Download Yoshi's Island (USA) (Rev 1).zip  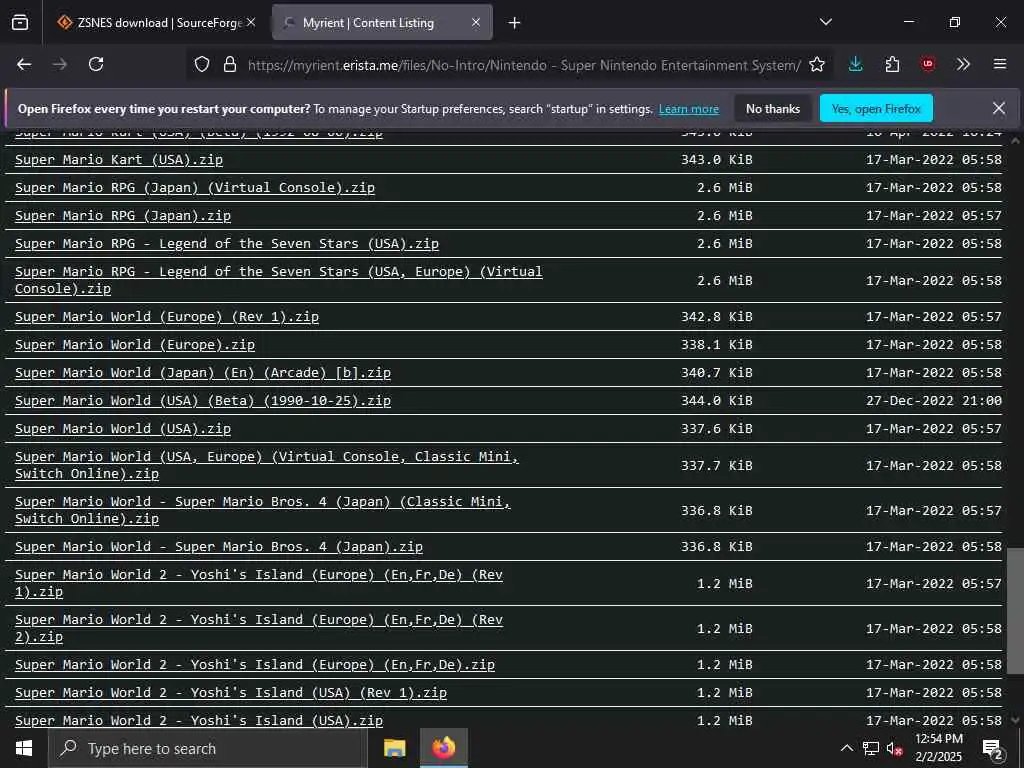pyautogui.click(x=231, y=693)
